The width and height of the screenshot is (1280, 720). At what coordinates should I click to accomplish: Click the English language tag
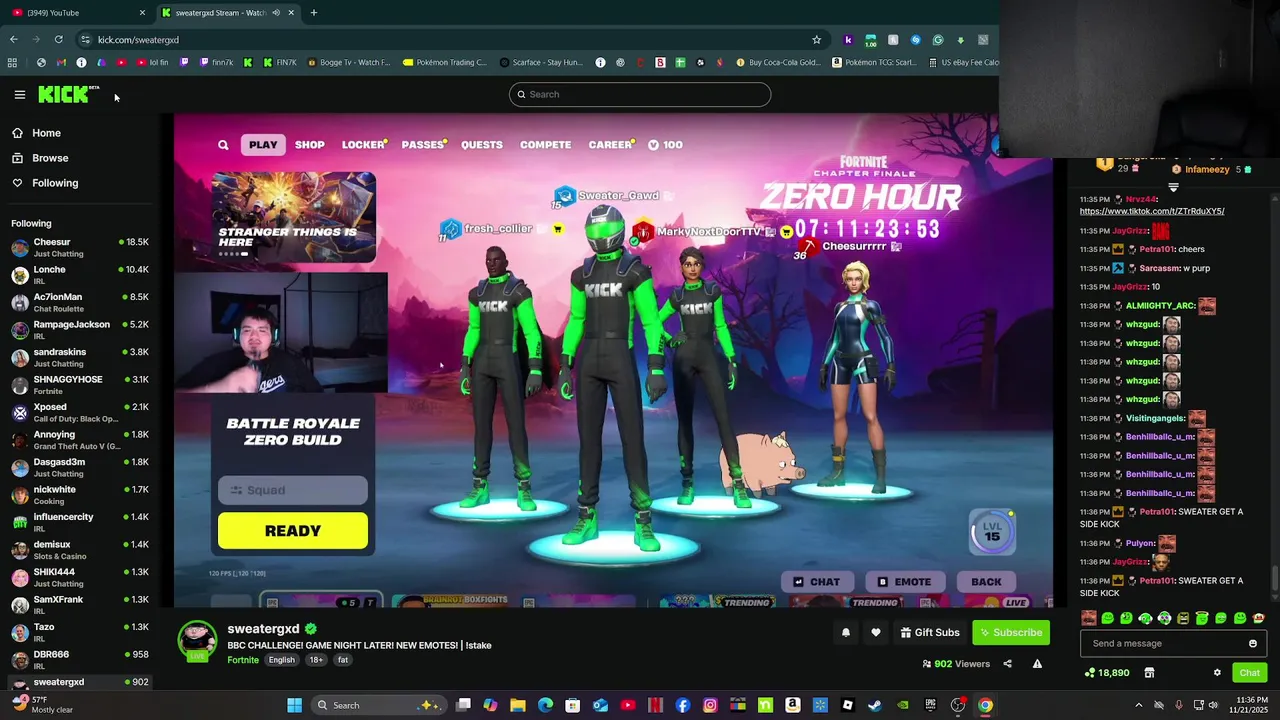281,660
